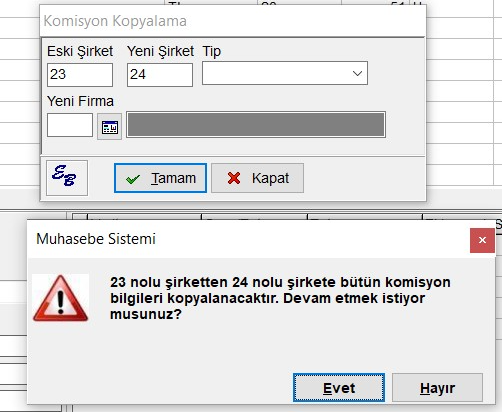
Task: Focus the Eski Şirket field containing 23
Action: point(80,75)
